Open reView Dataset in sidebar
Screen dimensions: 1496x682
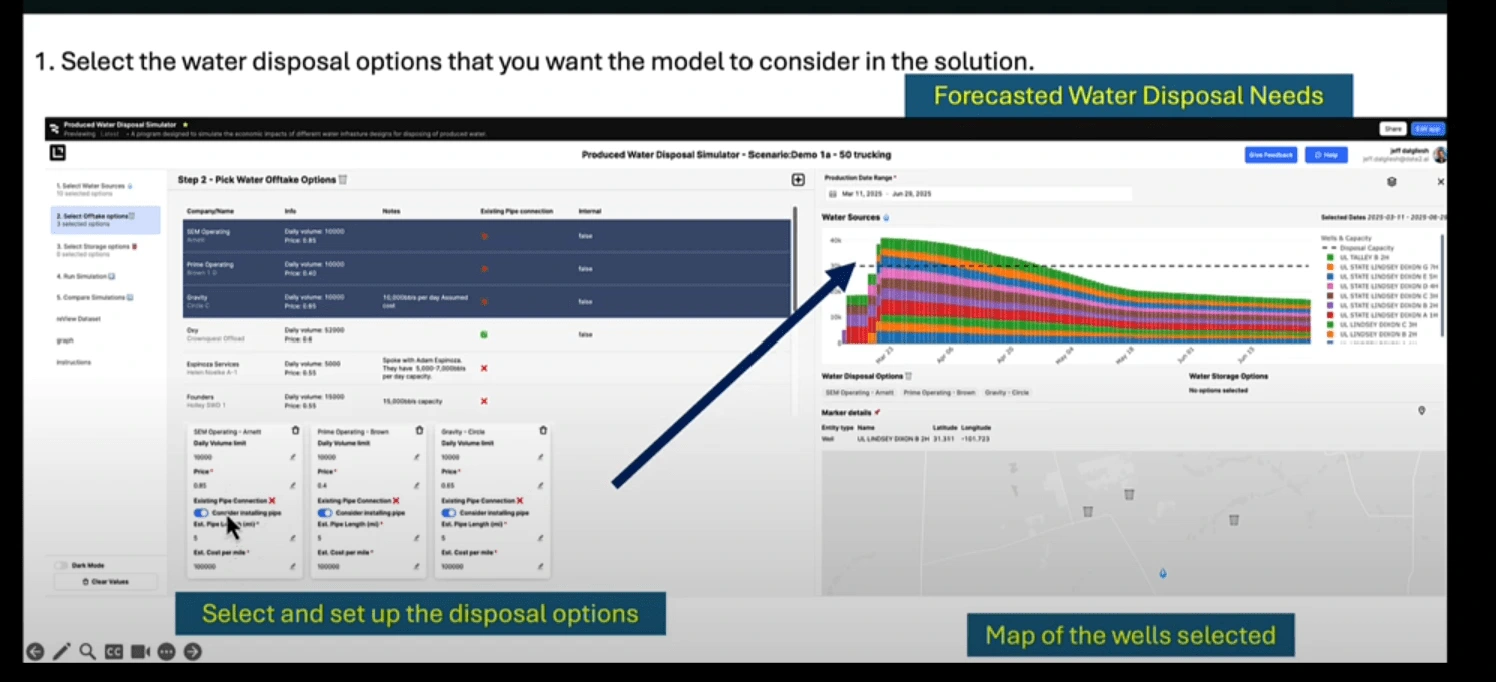[78, 319]
